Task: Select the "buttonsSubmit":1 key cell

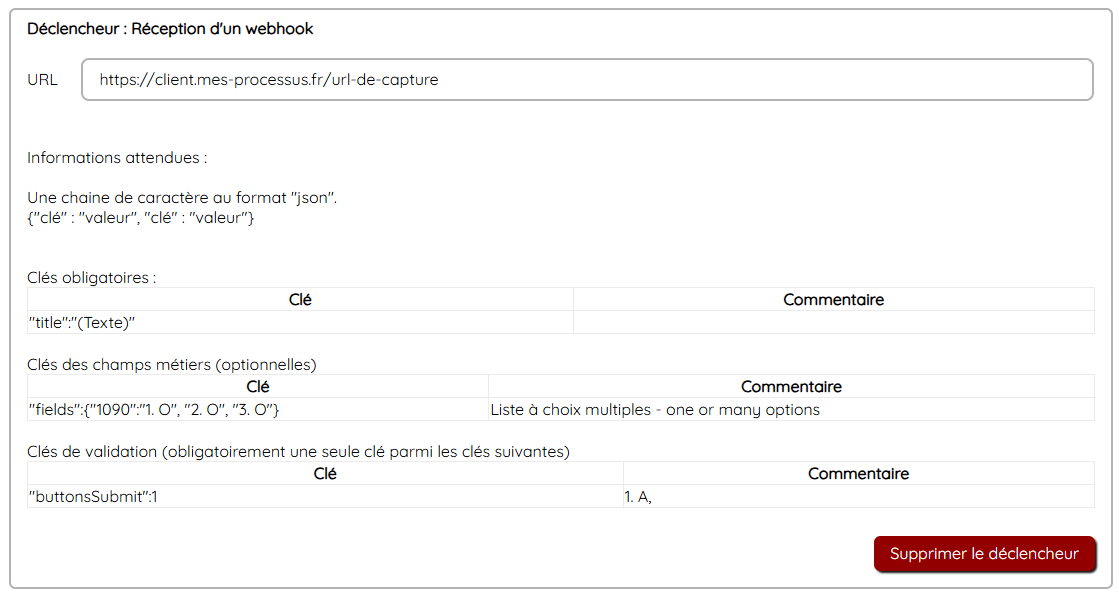Action: pyautogui.click(x=93, y=496)
